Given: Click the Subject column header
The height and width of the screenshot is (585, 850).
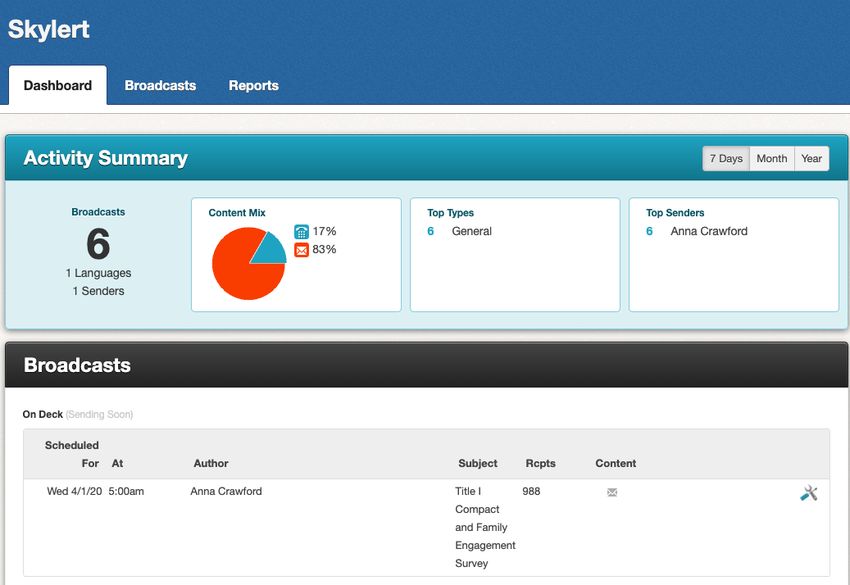Looking at the screenshot, I should (x=478, y=463).
